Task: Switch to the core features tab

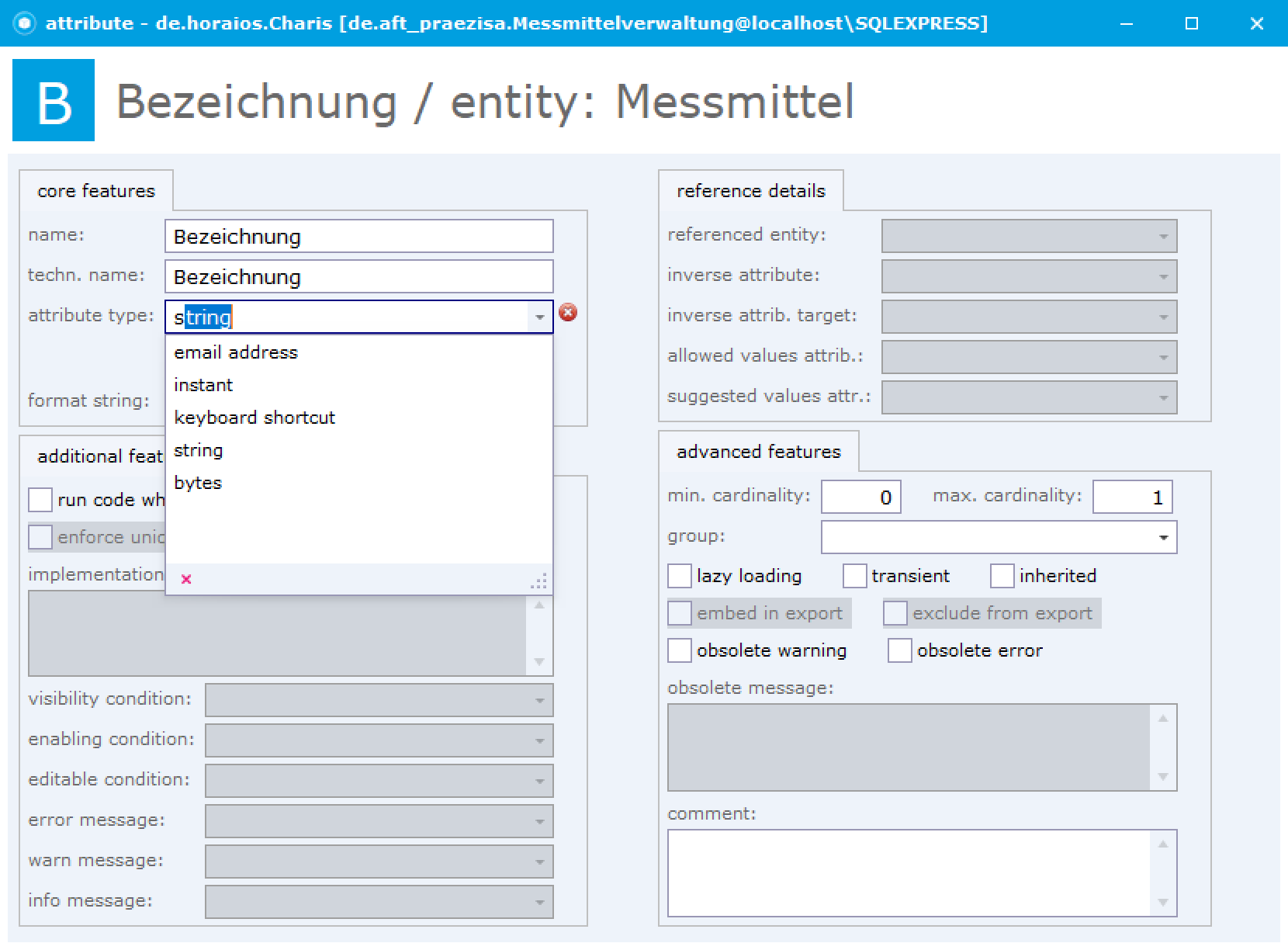Action: [x=96, y=191]
